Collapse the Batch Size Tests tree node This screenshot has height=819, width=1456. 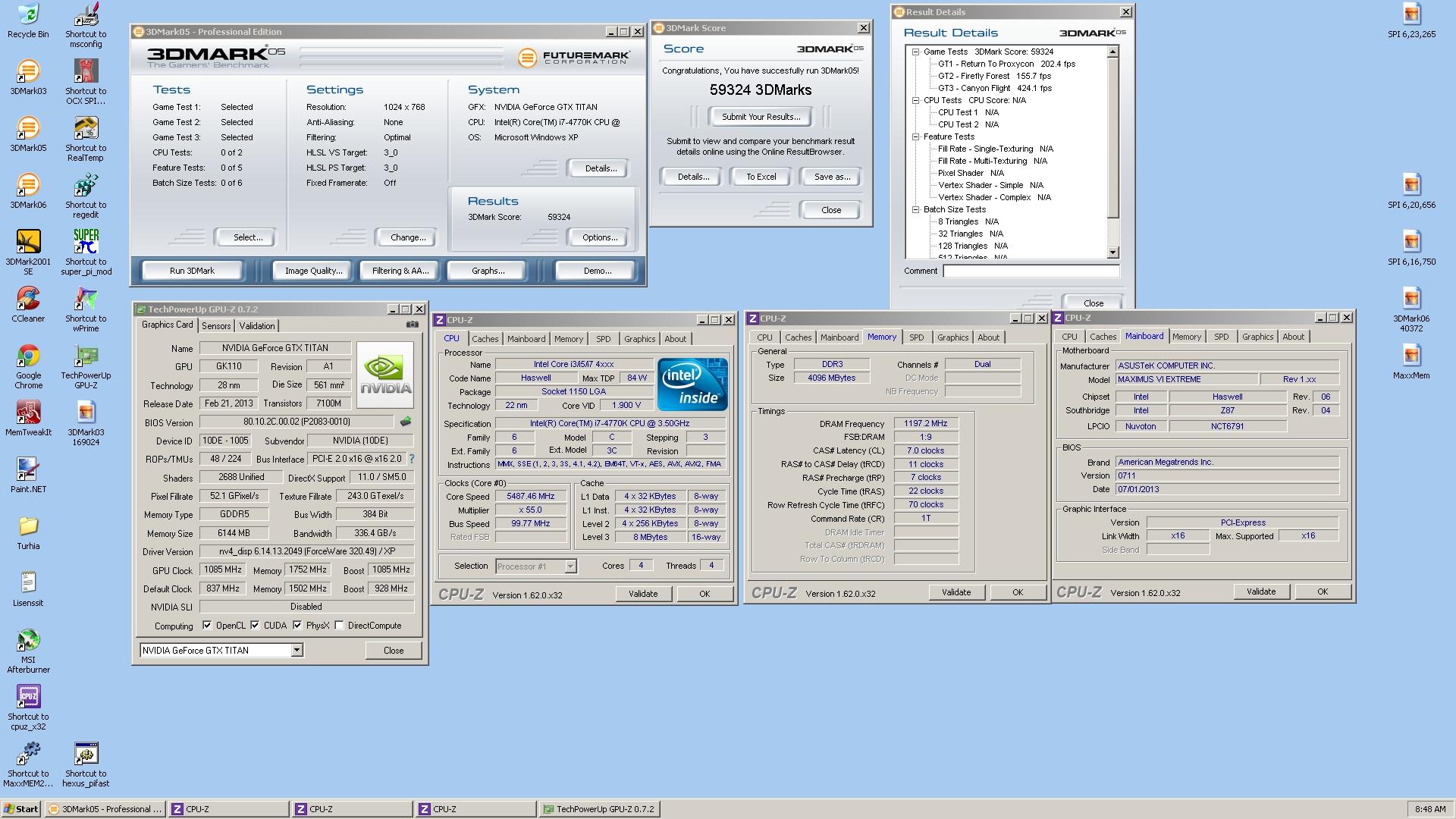(x=915, y=209)
